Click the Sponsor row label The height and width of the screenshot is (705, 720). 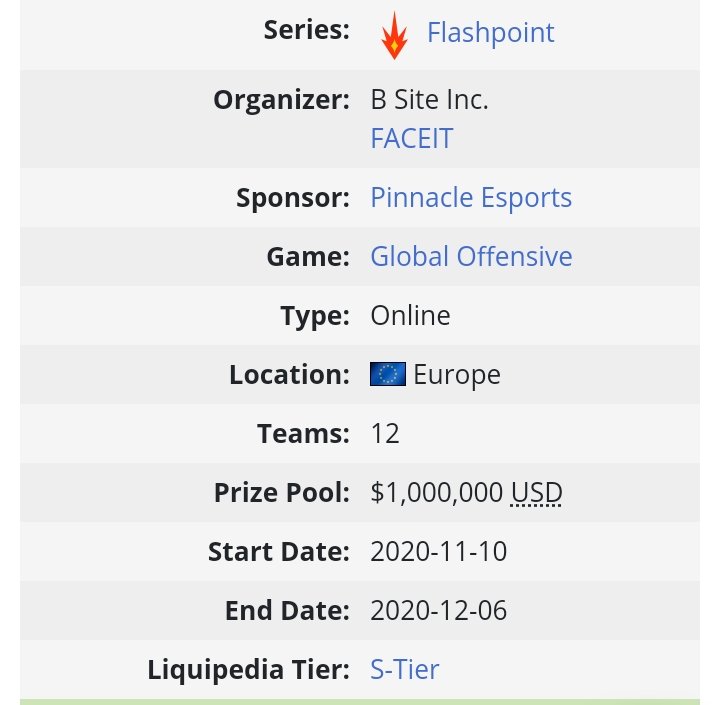pos(293,198)
